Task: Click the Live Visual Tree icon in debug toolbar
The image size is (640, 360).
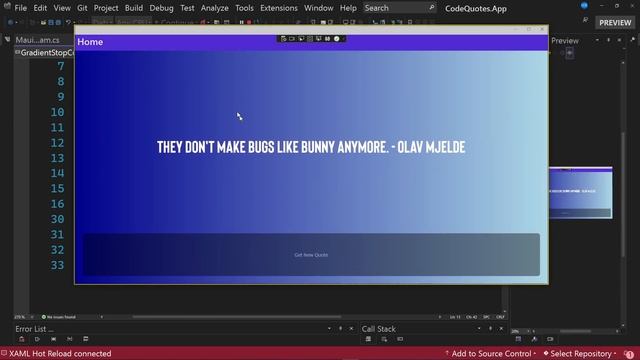Action: (283, 39)
